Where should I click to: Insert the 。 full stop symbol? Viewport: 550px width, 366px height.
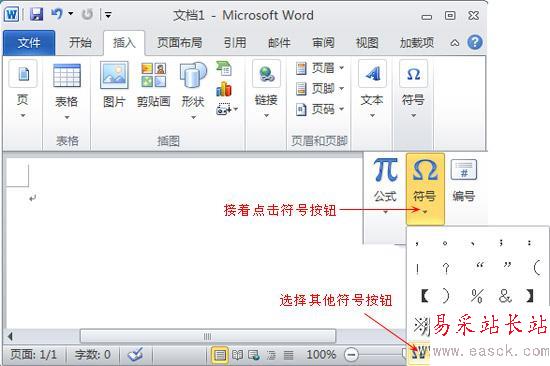click(x=445, y=243)
